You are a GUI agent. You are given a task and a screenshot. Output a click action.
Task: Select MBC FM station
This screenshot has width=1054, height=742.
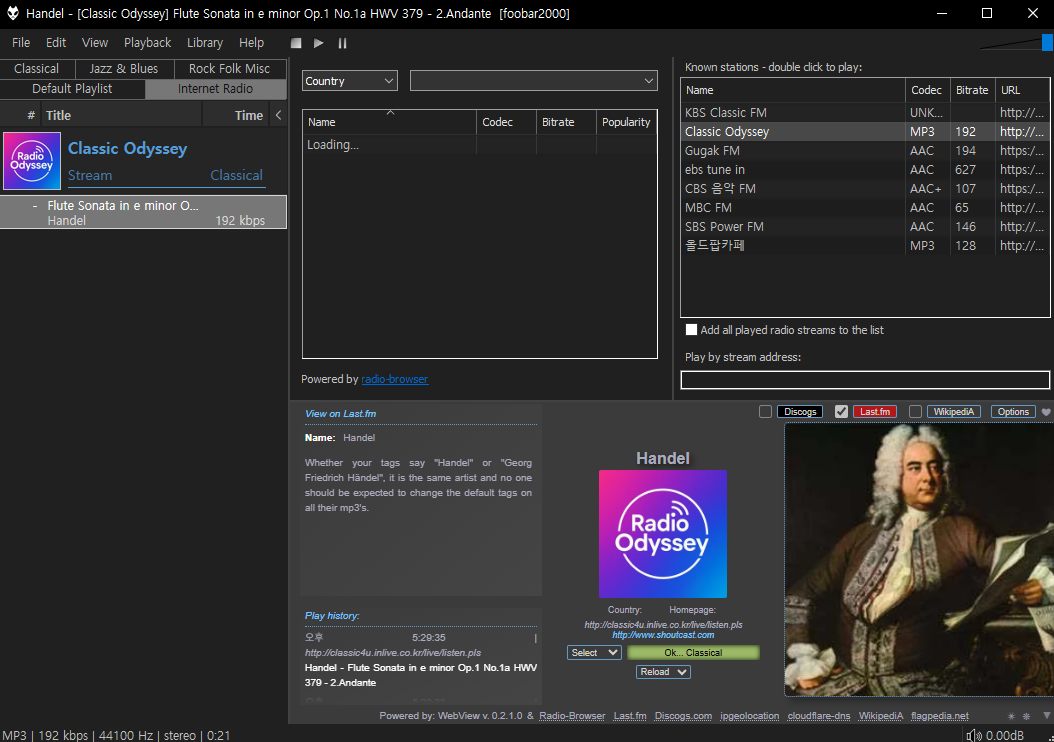tap(865, 208)
